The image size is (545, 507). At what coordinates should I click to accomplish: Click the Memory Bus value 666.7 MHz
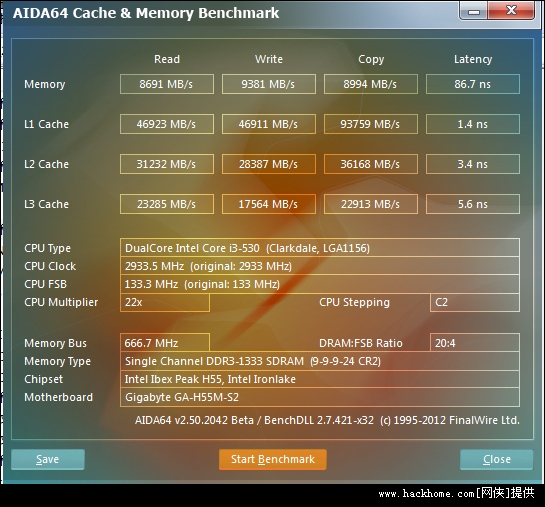coord(165,343)
